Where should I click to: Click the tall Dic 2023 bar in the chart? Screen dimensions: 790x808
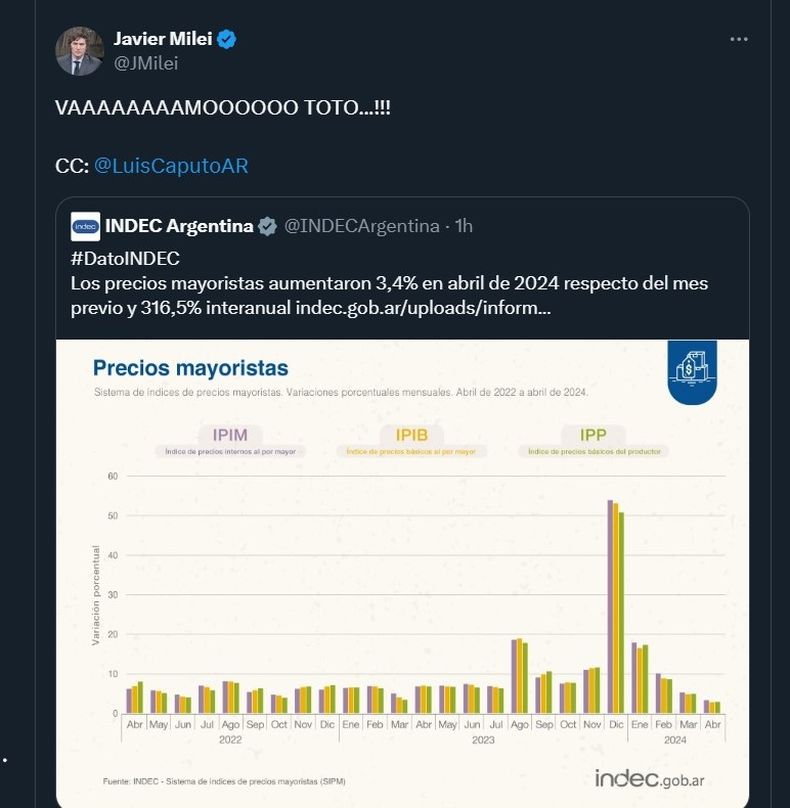click(616, 607)
